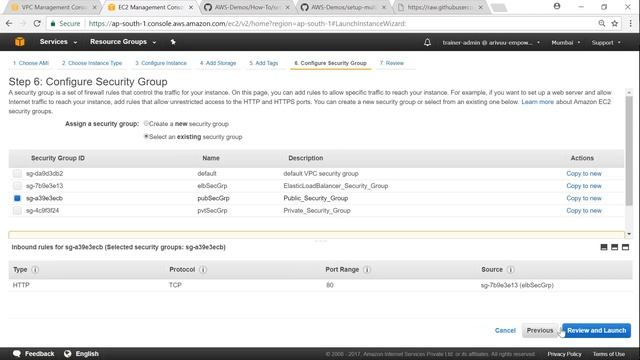Image resolution: width=640 pixels, height=360 pixels.
Task: Open the zoom magnifier icon in address bar
Action: 602,24
